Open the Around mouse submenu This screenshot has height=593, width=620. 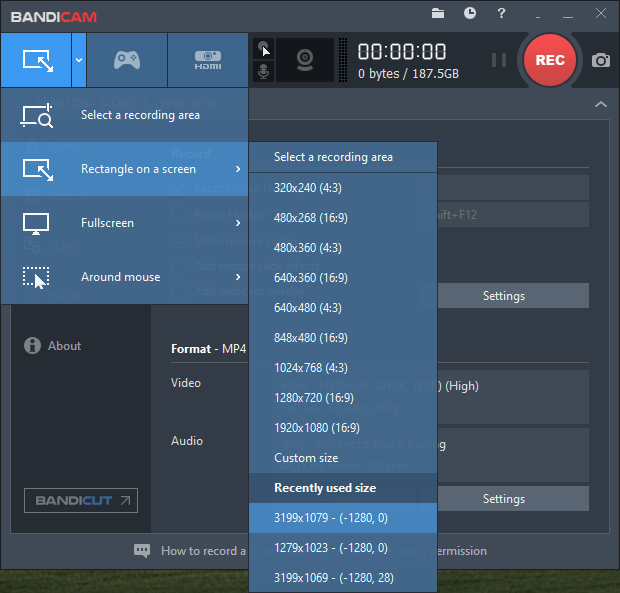point(125,277)
